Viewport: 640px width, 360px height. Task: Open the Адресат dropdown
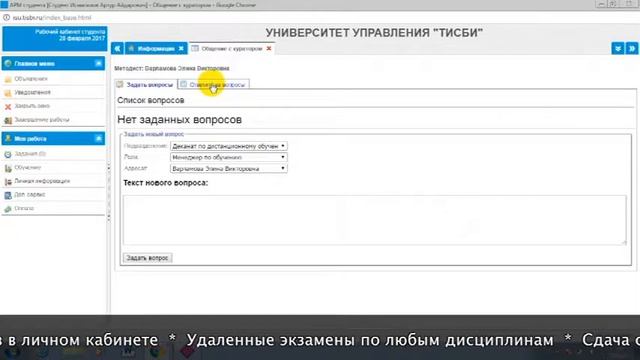click(229, 169)
